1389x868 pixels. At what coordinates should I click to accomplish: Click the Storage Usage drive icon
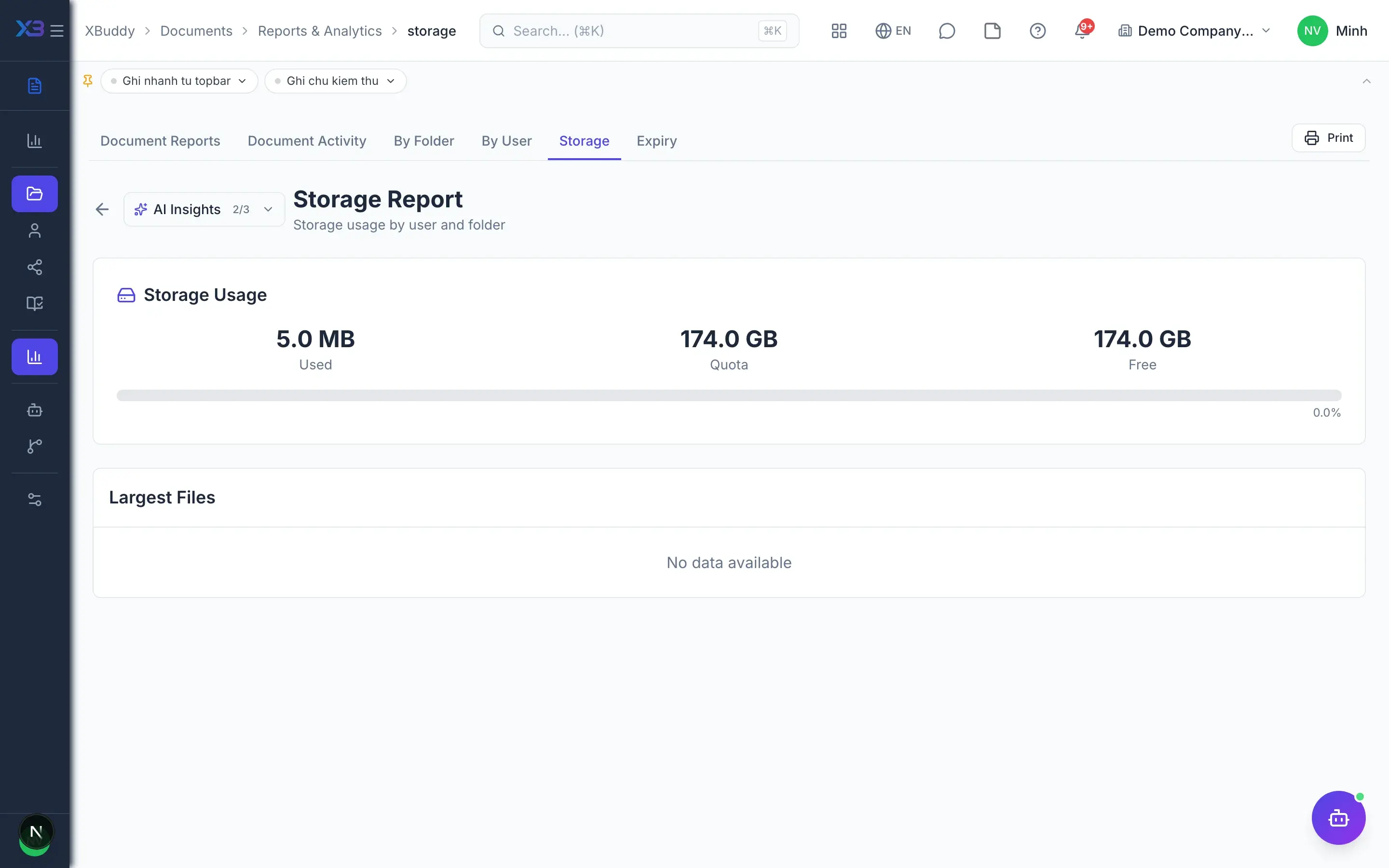pyautogui.click(x=126, y=295)
